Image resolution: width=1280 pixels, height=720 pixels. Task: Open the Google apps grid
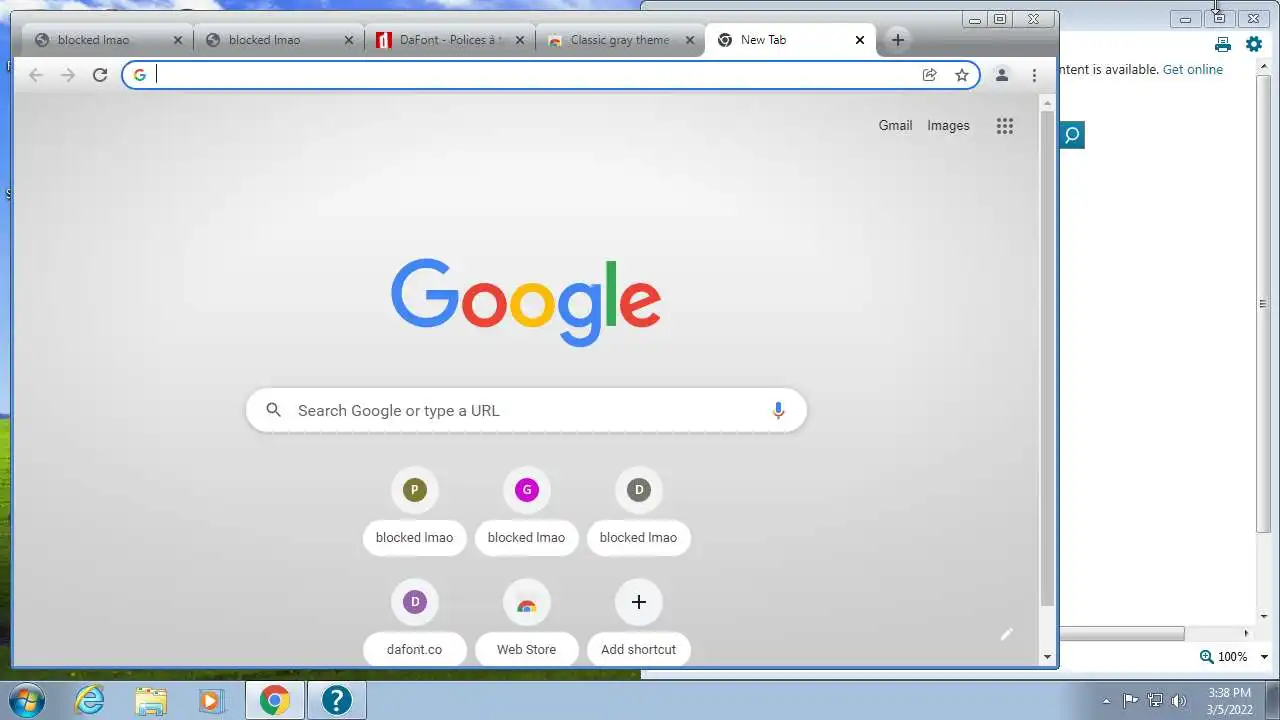click(x=1005, y=126)
